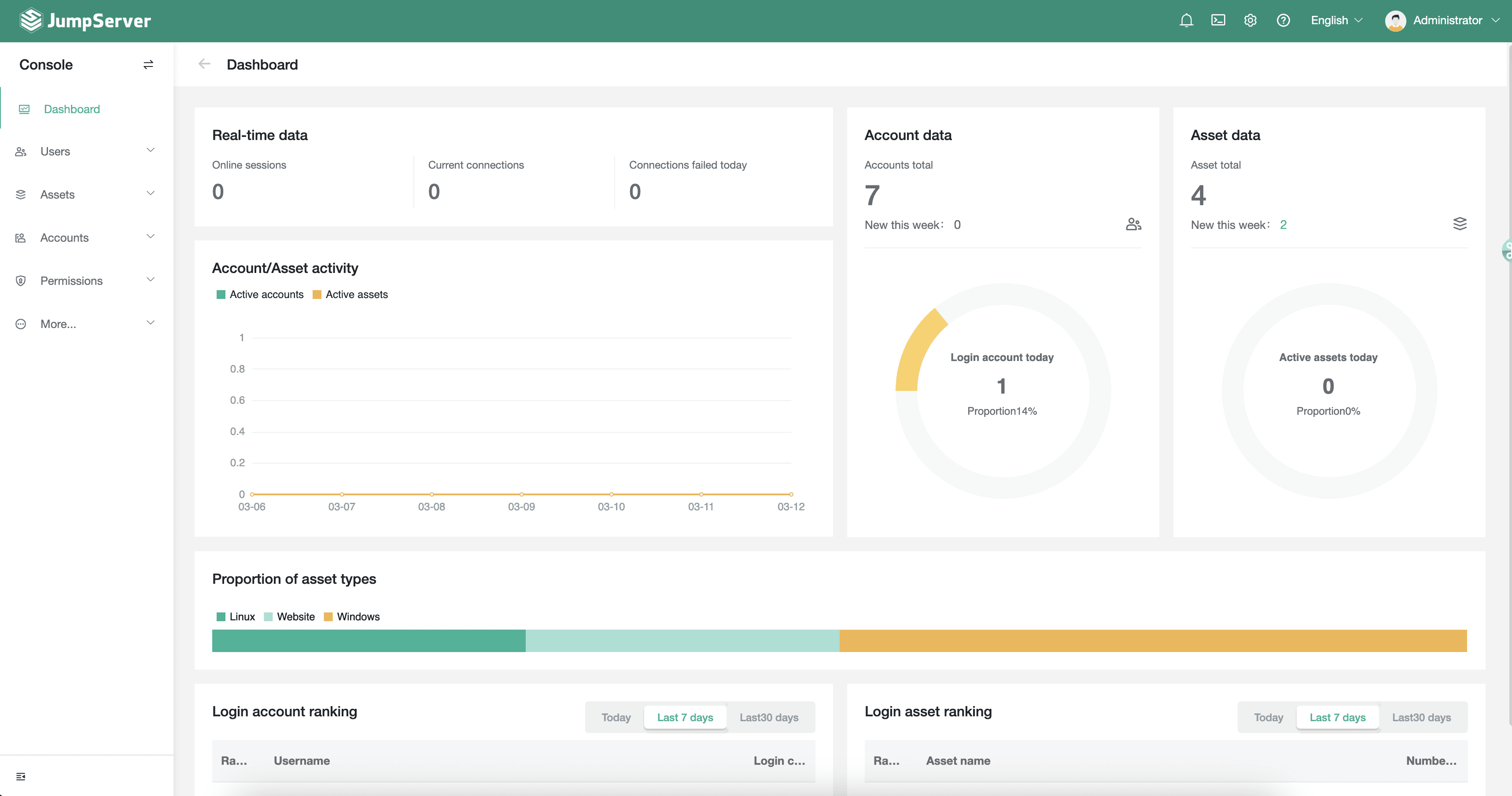The image size is (1512, 796).
Task: Open the English language dropdown
Action: (1336, 20)
